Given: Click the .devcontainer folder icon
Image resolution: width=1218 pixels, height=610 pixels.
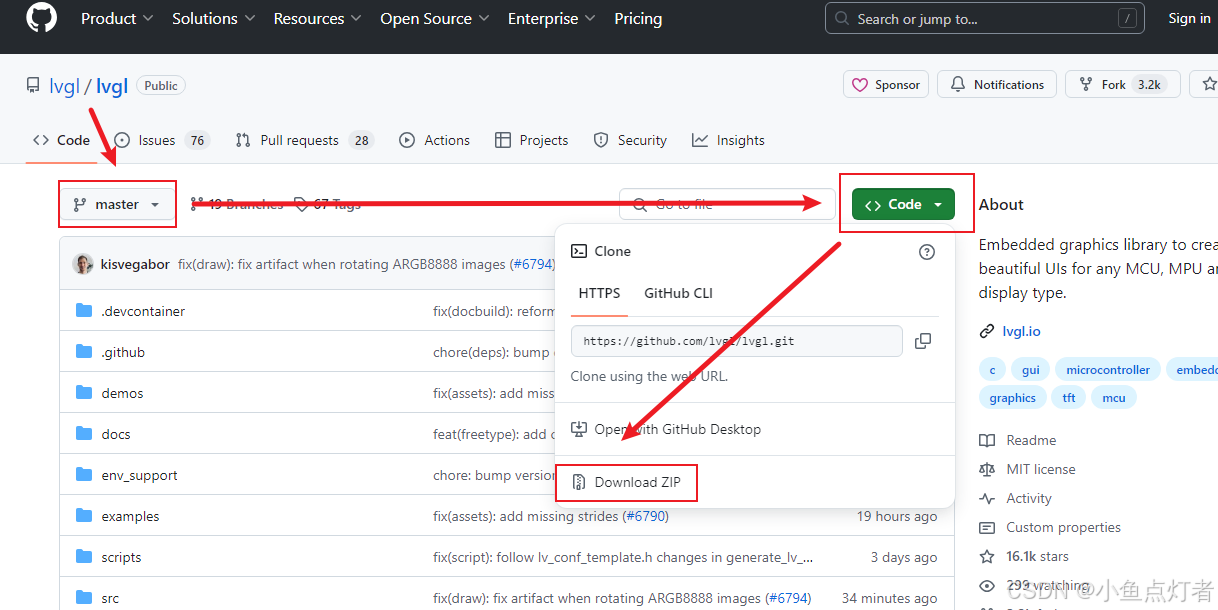Looking at the screenshot, I should point(84,311).
